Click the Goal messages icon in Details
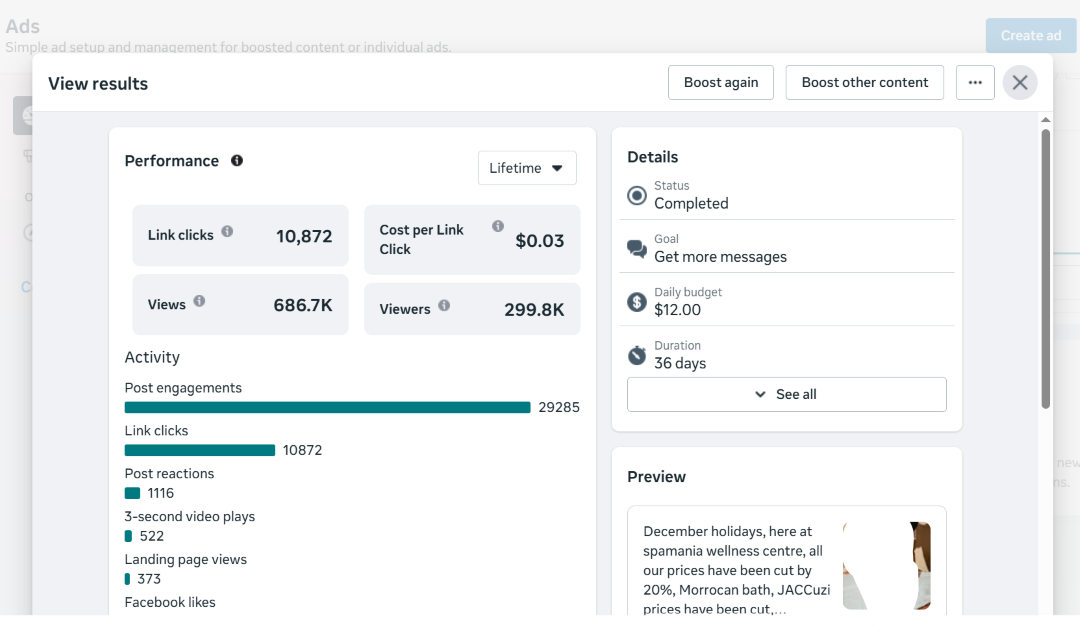1080x633 pixels. 637,248
